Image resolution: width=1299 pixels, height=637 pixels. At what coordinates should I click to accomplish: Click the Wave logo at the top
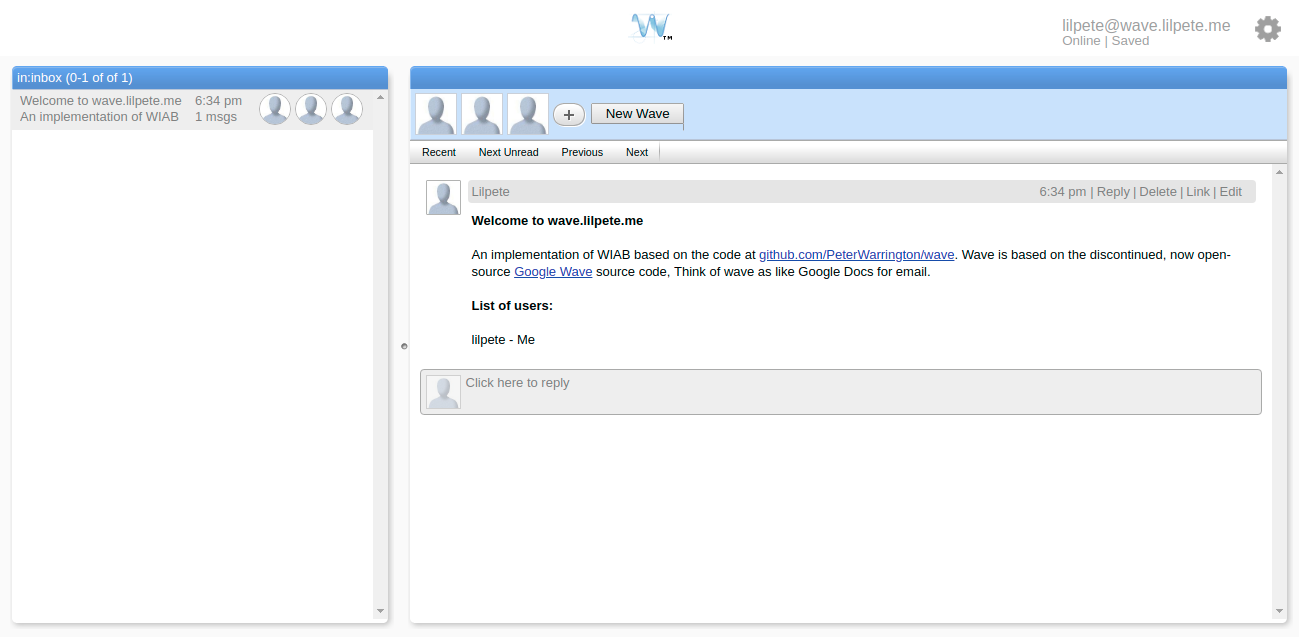pos(650,27)
